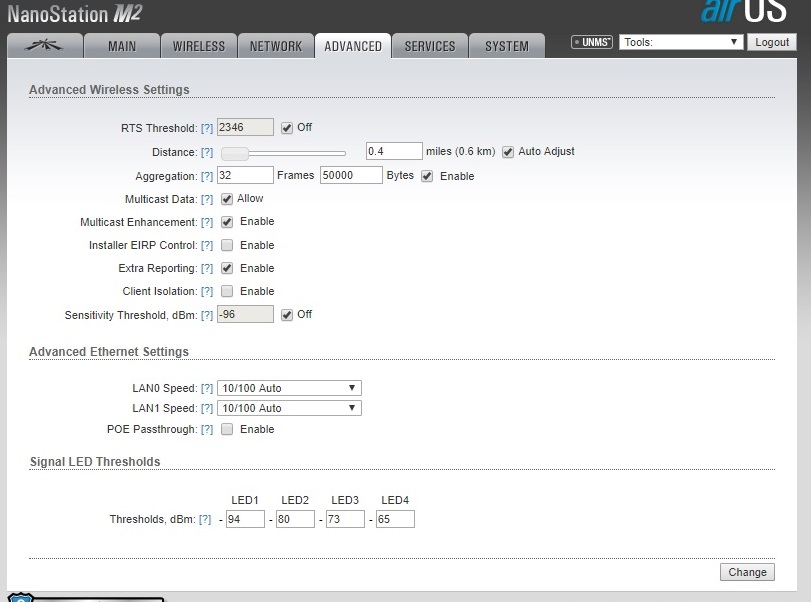The height and width of the screenshot is (602, 811).
Task: Click the Distance miles input field
Action: point(394,151)
